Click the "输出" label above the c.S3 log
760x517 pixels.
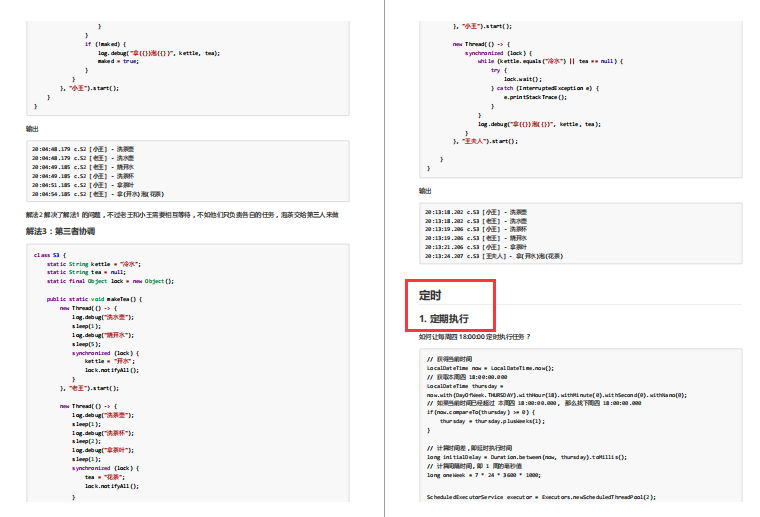click(x=425, y=191)
